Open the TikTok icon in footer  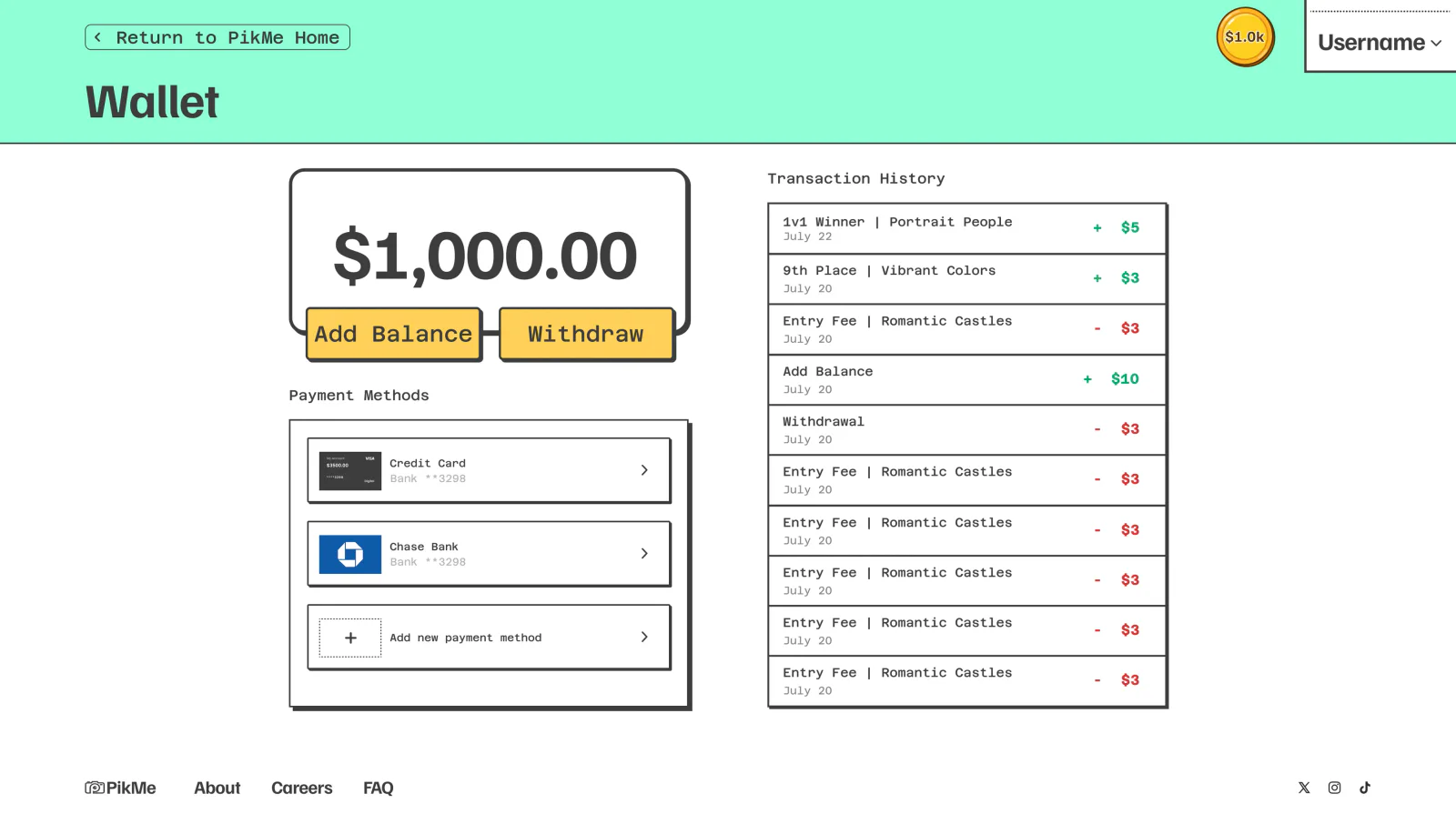click(1365, 788)
